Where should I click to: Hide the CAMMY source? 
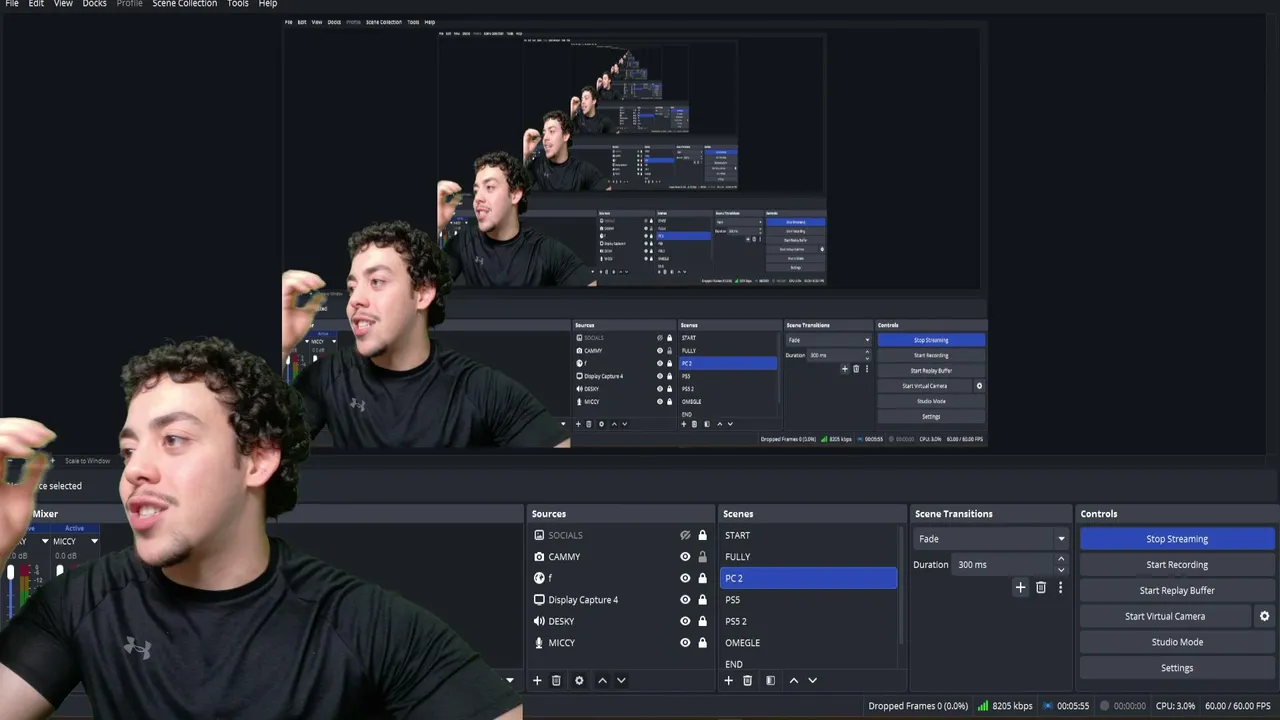tap(685, 557)
